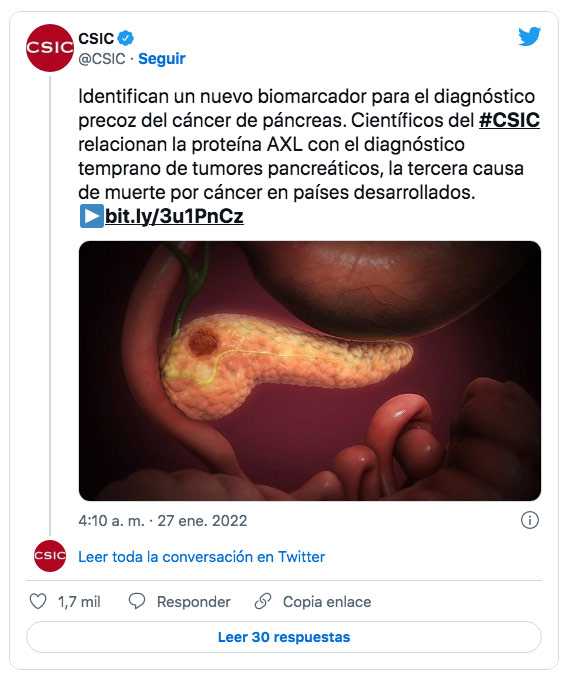
Task: Open the pancreas illustration image
Action: (310, 371)
